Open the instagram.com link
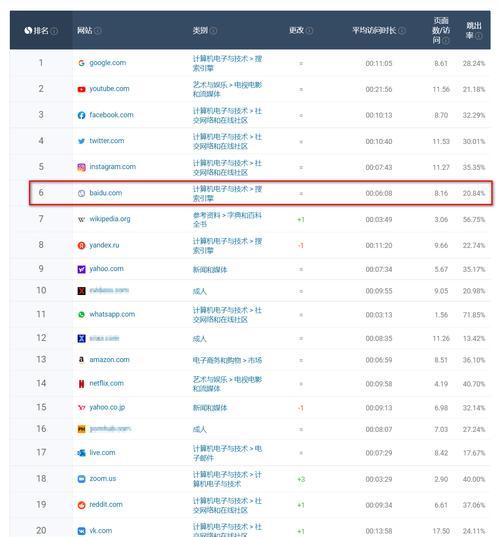Viewport: 500px width, 537px height. coord(112,167)
